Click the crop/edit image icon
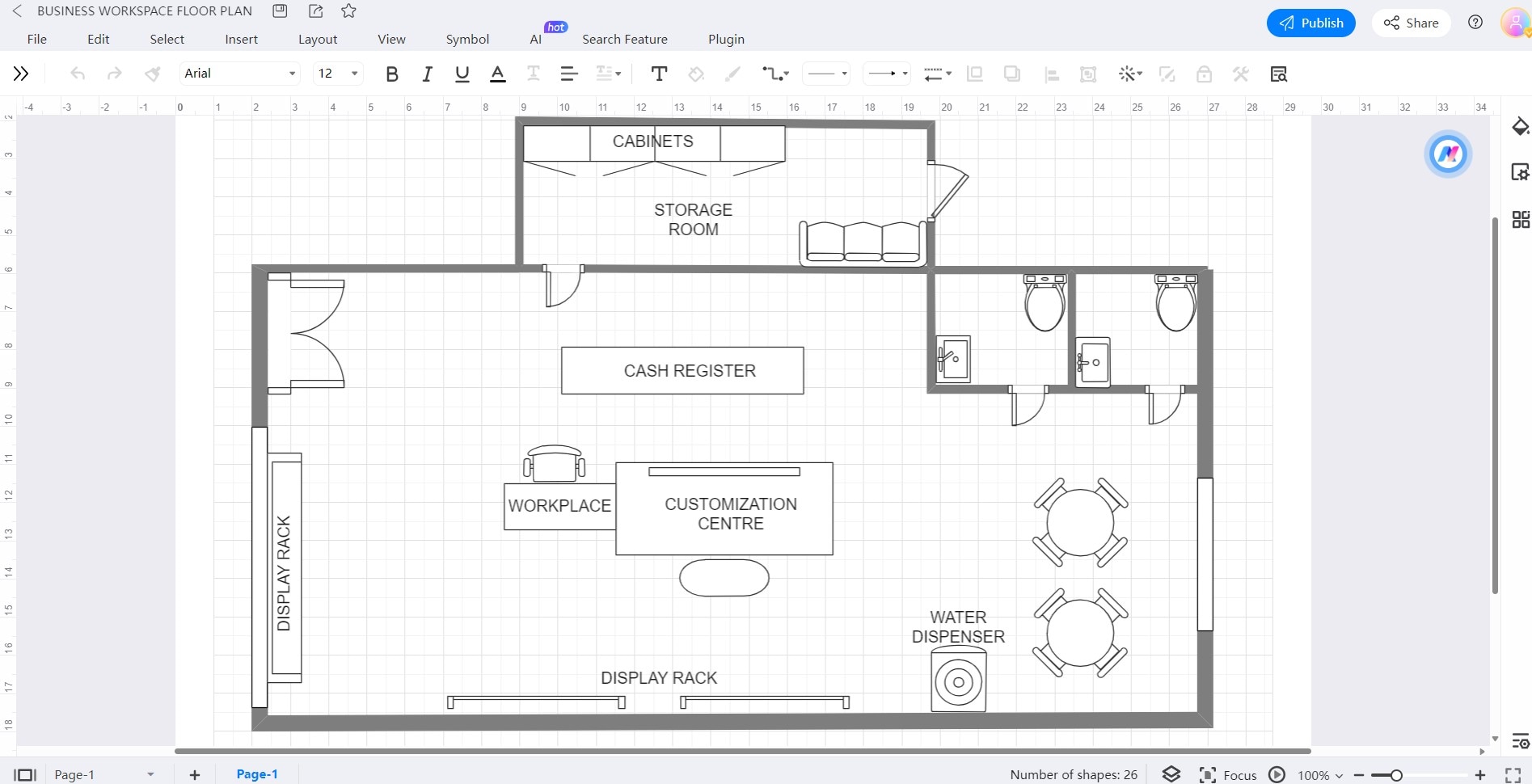This screenshot has width=1532, height=784. click(x=1167, y=74)
